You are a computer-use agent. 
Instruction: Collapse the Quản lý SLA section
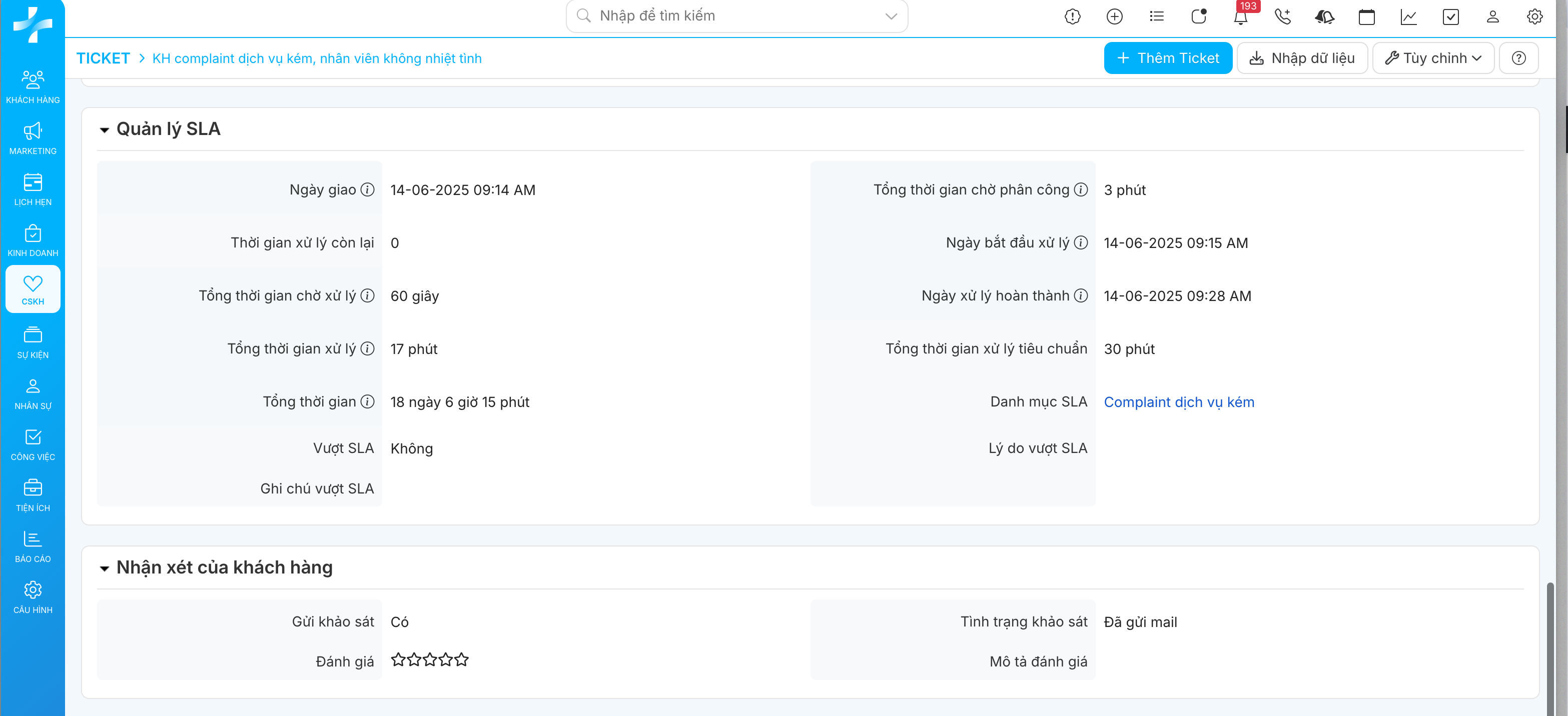[104, 129]
